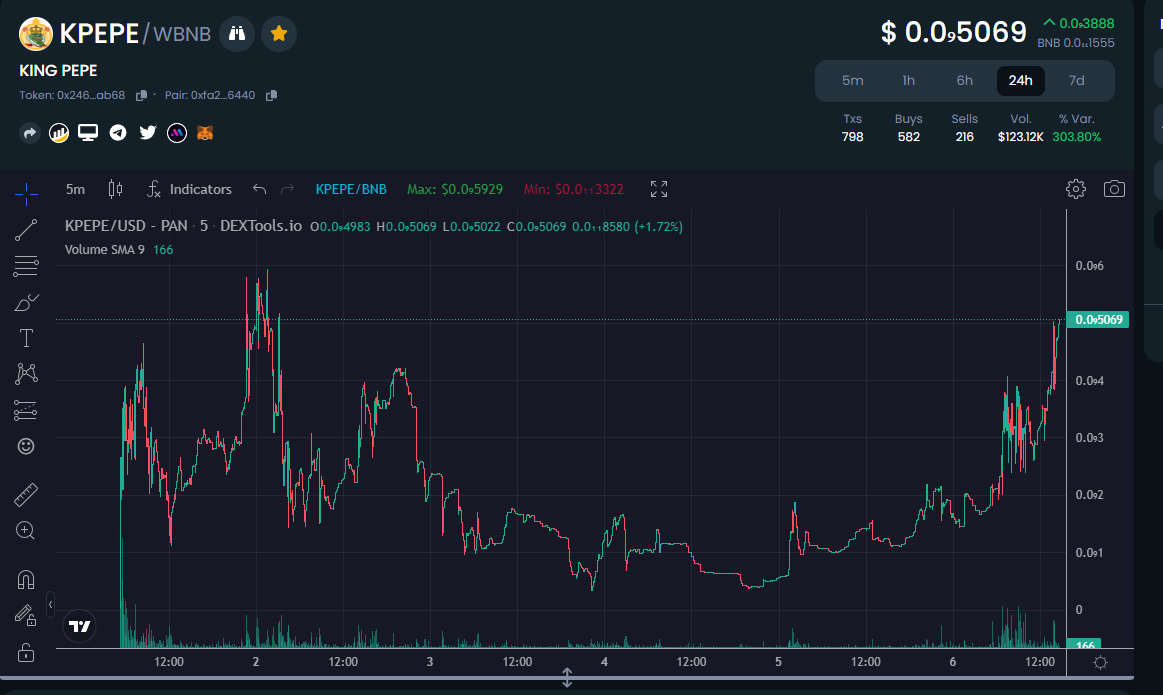The width and height of the screenshot is (1163, 695).
Task: Select the 6h timeframe tab
Action: (x=964, y=80)
